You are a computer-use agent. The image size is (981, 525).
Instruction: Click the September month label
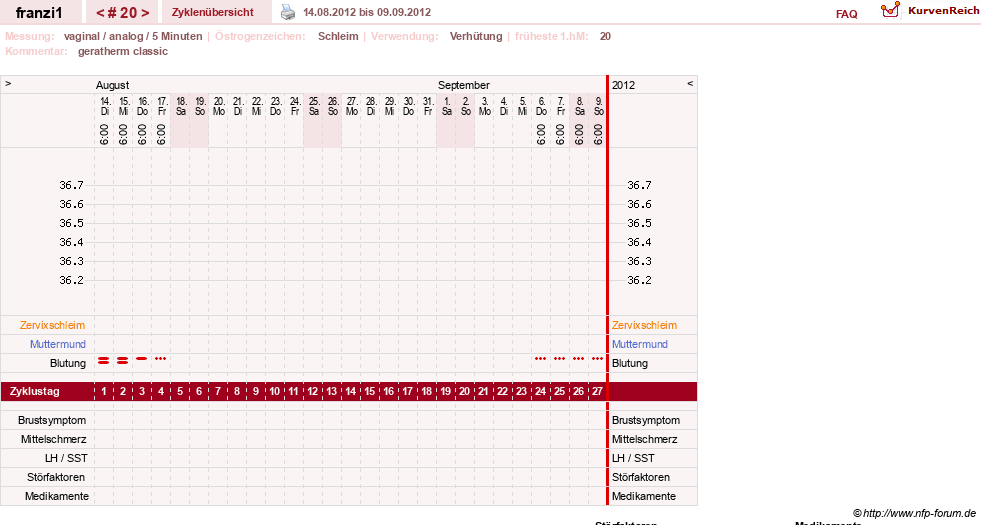pyautogui.click(x=464, y=85)
